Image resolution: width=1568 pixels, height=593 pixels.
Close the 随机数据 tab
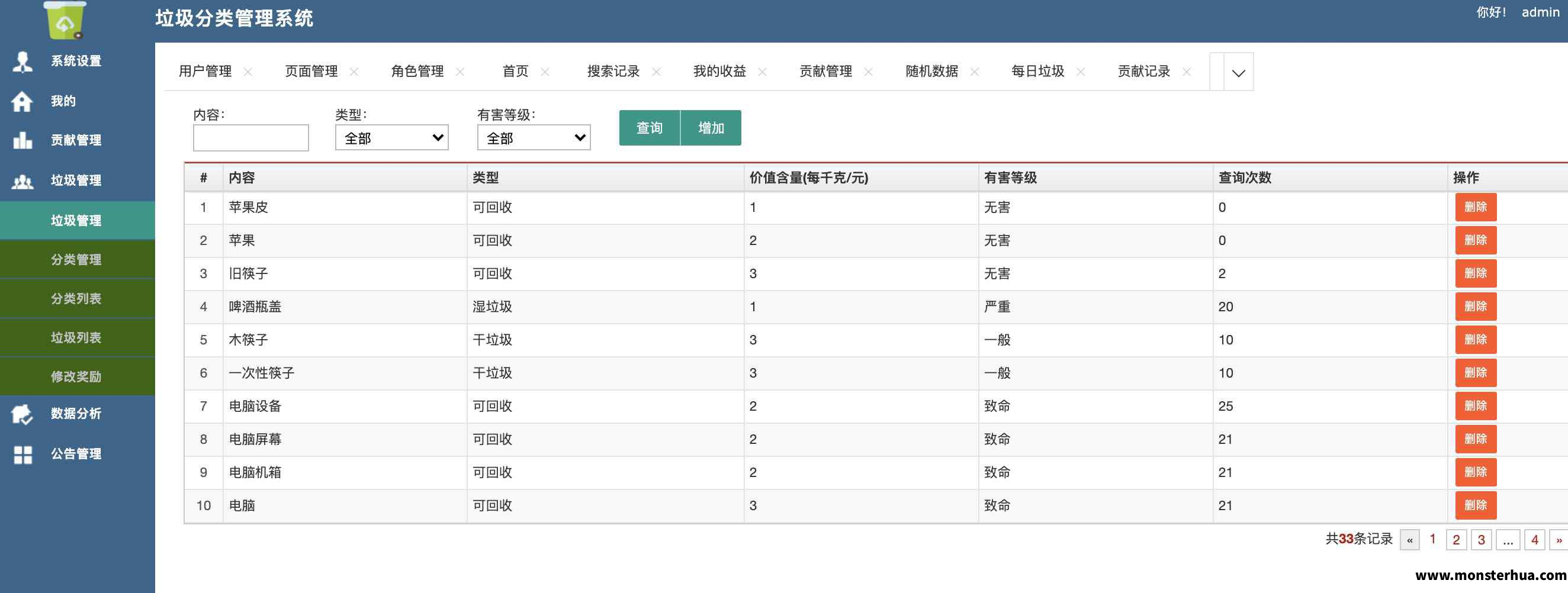975,72
